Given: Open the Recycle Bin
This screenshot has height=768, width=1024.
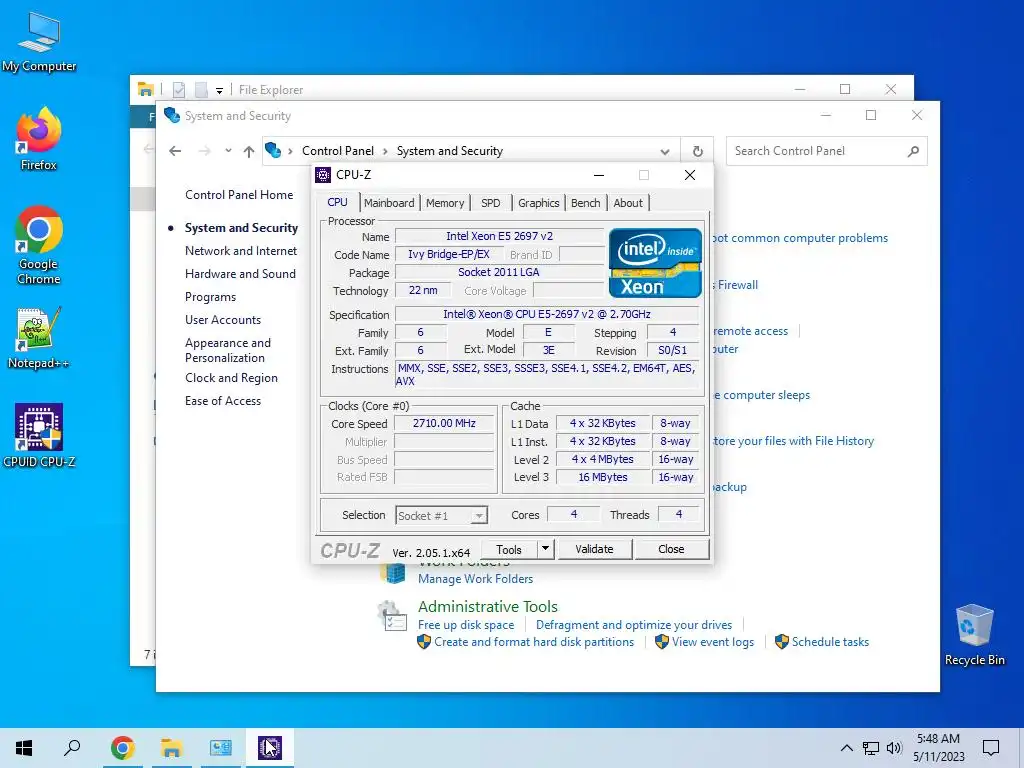Looking at the screenshot, I should coord(974,635).
